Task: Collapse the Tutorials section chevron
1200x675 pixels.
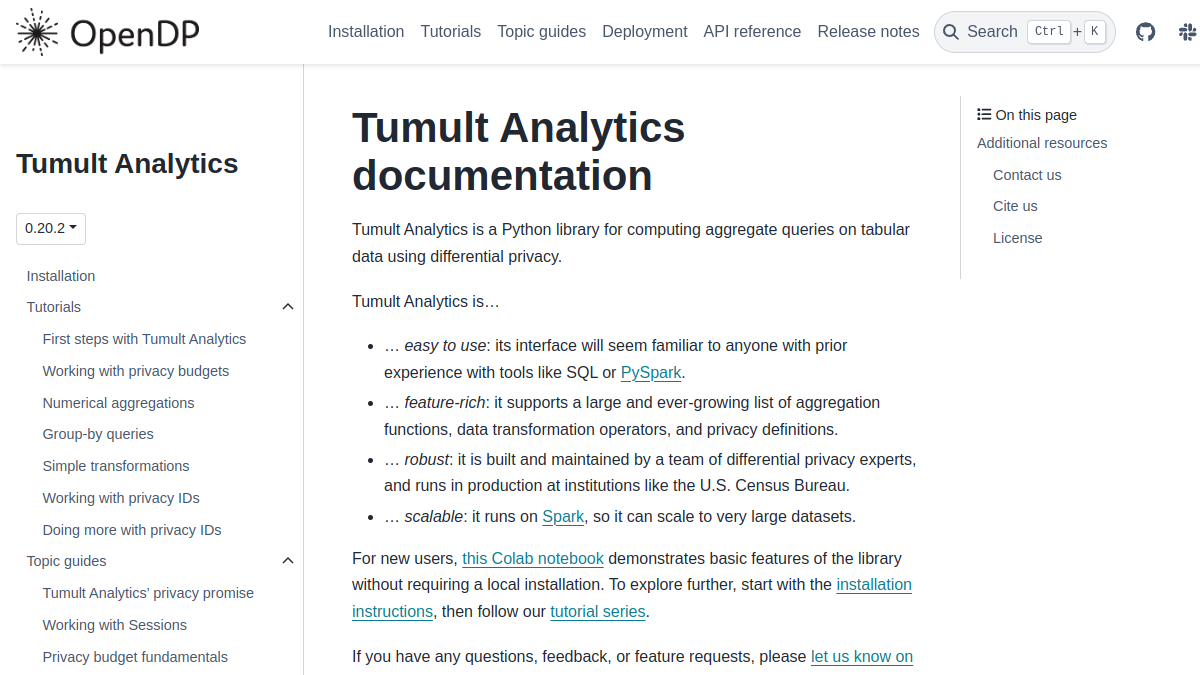Action: coord(288,307)
